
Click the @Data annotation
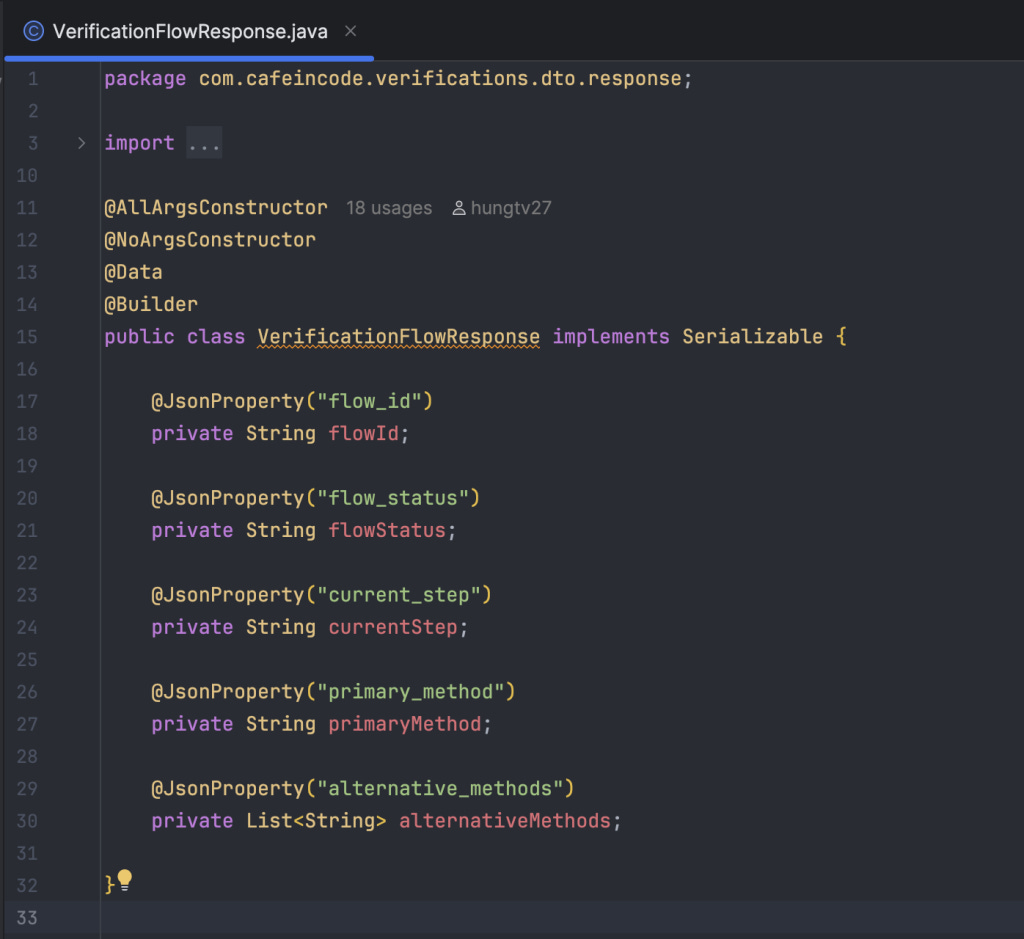click(x=133, y=272)
